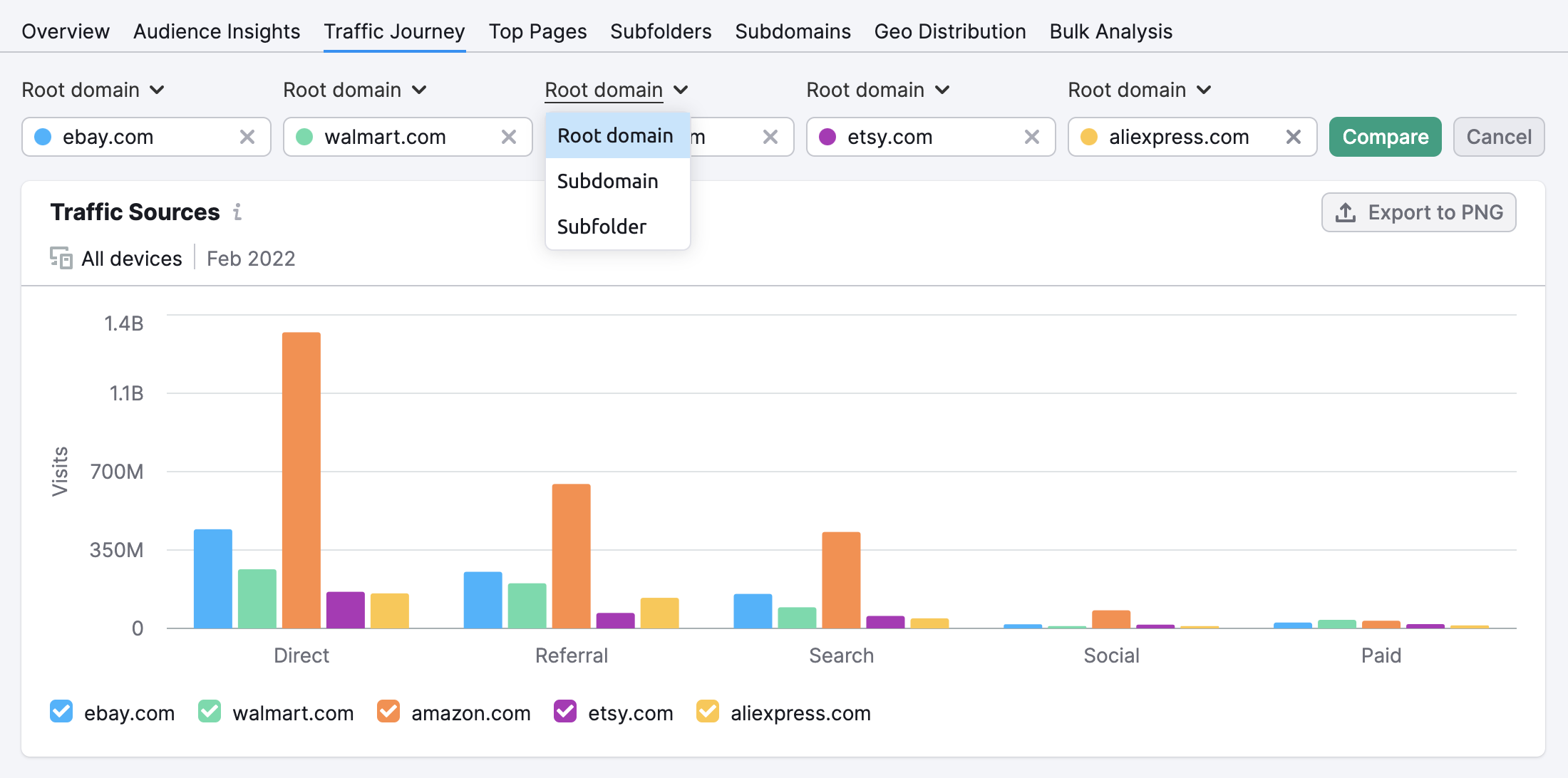The height and width of the screenshot is (778, 1568).
Task: Disable aliexpress.com legend checkbox
Action: tap(708, 711)
